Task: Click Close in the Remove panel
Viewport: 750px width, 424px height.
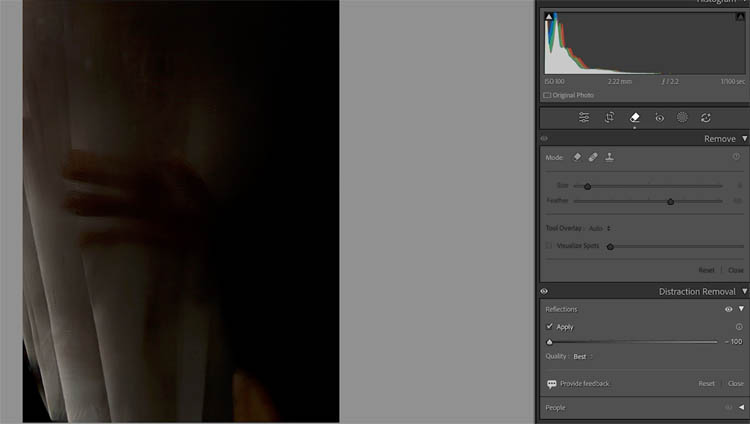Action: click(736, 270)
